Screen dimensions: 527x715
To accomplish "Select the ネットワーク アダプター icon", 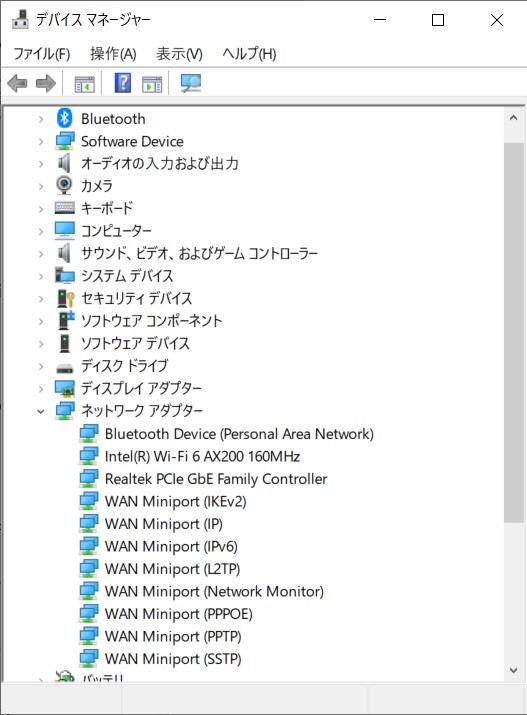I will point(64,410).
